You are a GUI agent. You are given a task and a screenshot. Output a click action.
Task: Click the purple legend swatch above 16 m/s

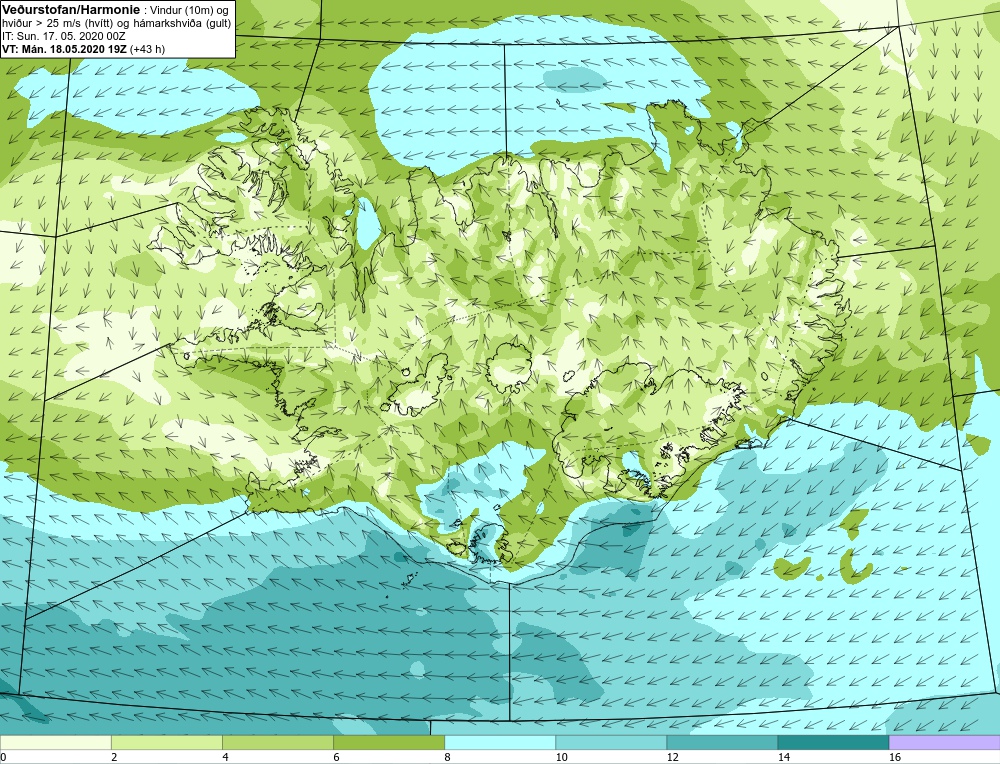(944, 742)
